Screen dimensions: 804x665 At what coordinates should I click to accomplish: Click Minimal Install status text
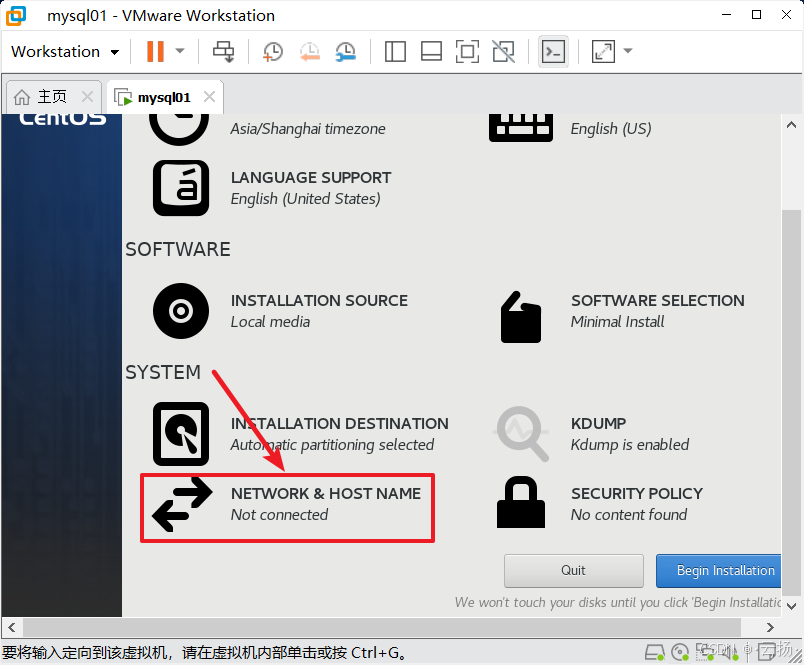[617, 322]
